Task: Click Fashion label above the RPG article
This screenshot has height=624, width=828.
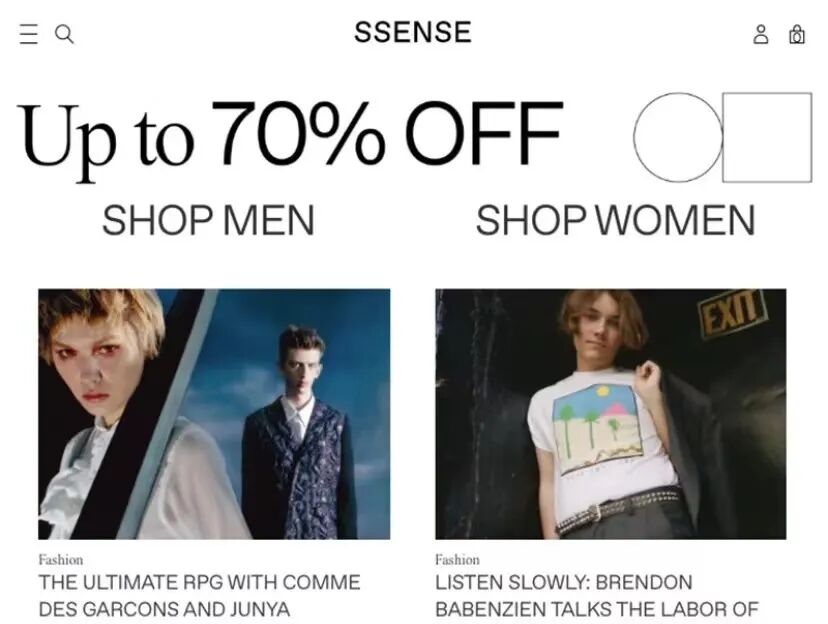Action: [x=61, y=559]
